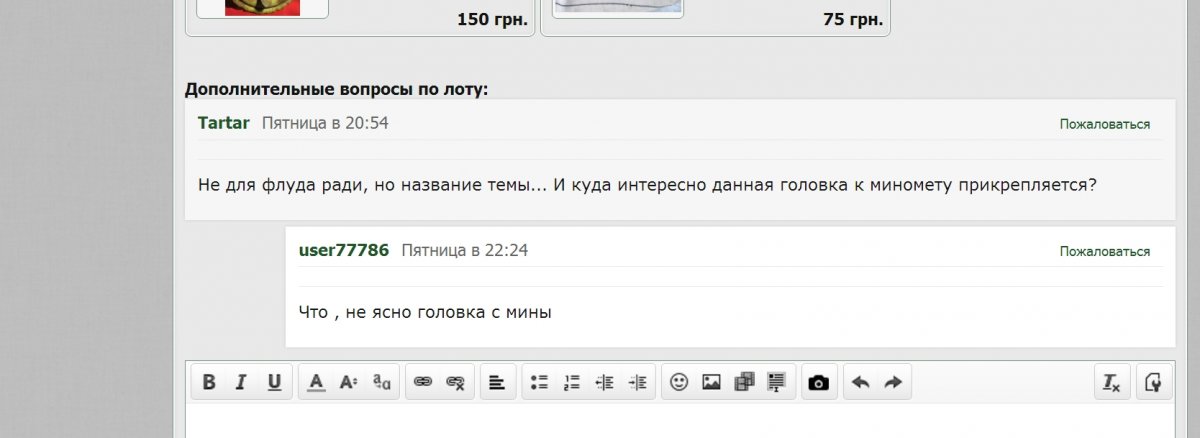Toggle bold formatting in editor

click(x=209, y=382)
